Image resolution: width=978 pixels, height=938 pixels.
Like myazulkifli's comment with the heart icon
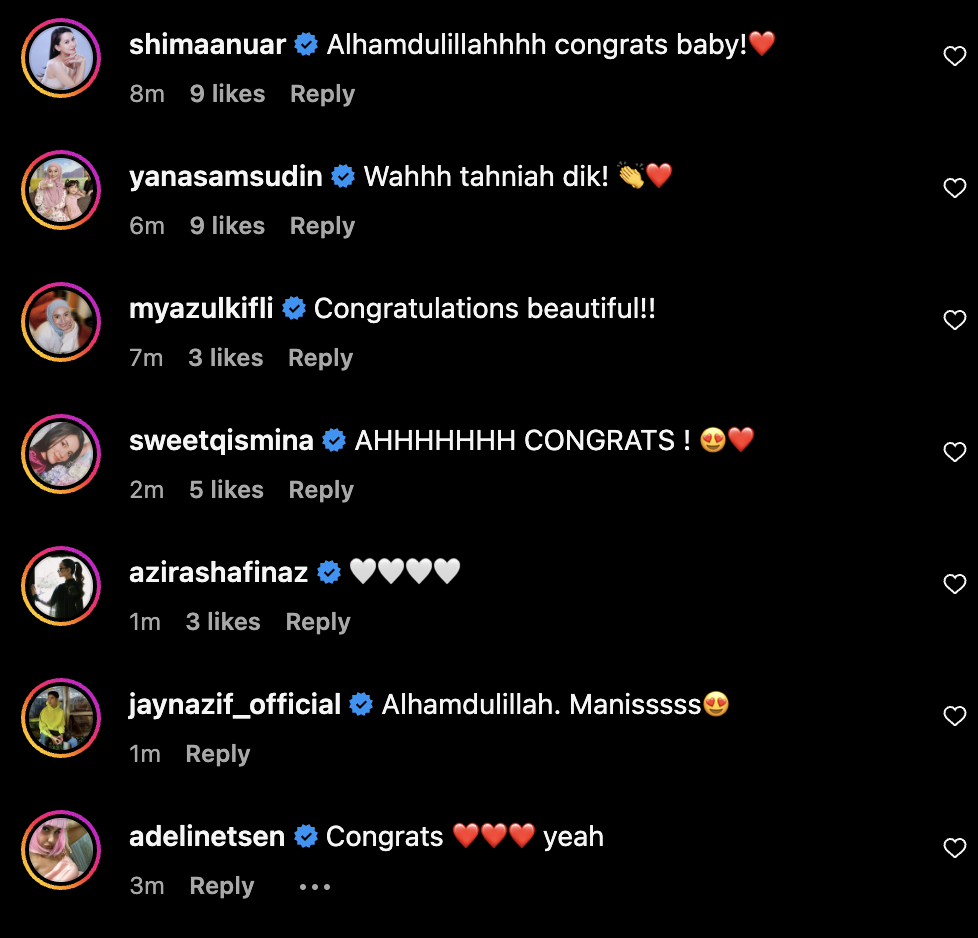(x=954, y=320)
